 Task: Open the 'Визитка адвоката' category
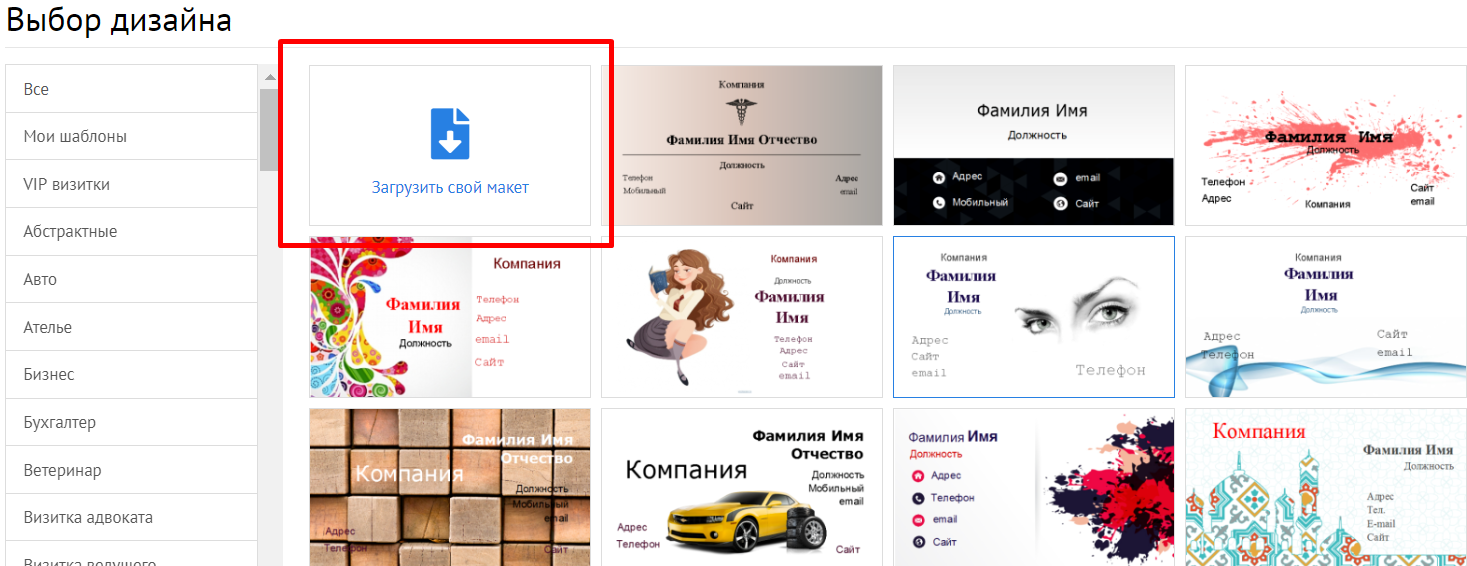pyautogui.click(x=132, y=517)
